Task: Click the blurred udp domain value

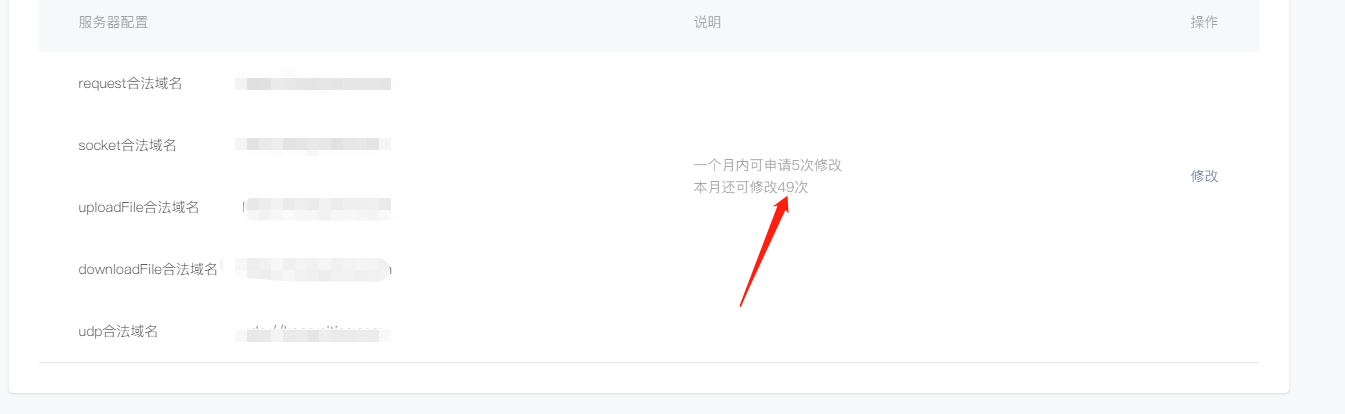Action: coord(313,332)
